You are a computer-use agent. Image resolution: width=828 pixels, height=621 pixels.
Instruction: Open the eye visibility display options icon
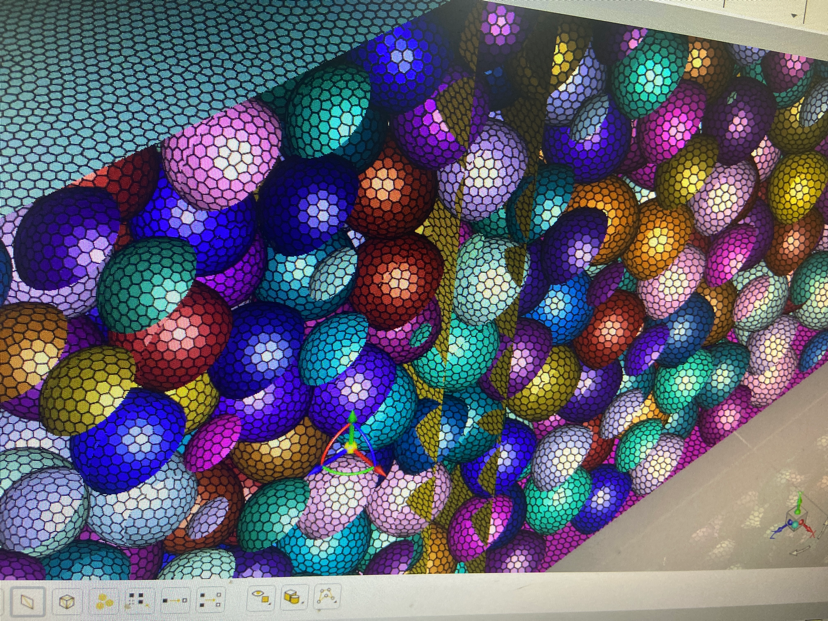point(261,598)
